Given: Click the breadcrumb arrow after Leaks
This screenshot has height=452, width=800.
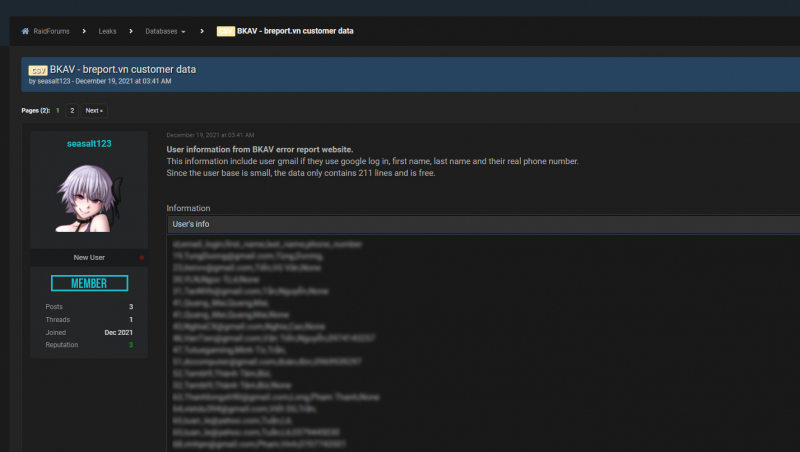Looking at the screenshot, I should click(131, 31).
